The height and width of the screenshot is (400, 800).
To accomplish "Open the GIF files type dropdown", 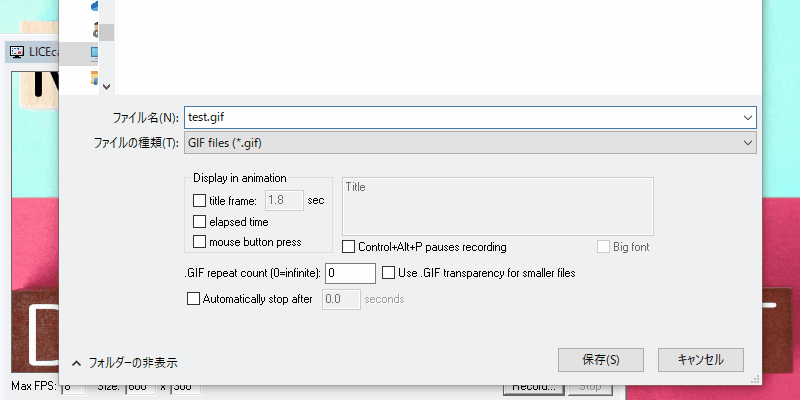I will pyautogui.click(x=470, y=143).
